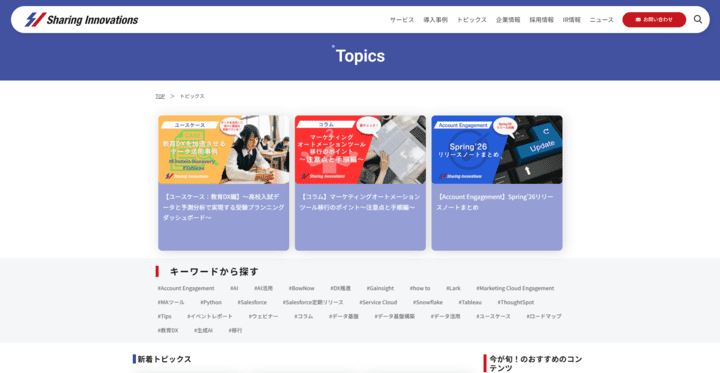Select the #ロードマップ keyword tag
This screenshot has height=373, width=720.
pyautogui.click(x=544, y=316)
